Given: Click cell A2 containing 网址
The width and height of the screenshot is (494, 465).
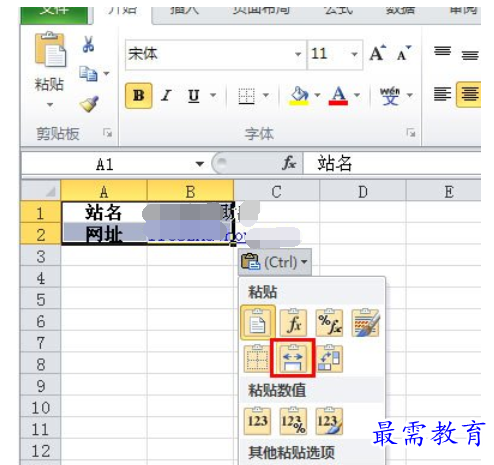Looking at the screenshot, I should [x=104, y=234].
